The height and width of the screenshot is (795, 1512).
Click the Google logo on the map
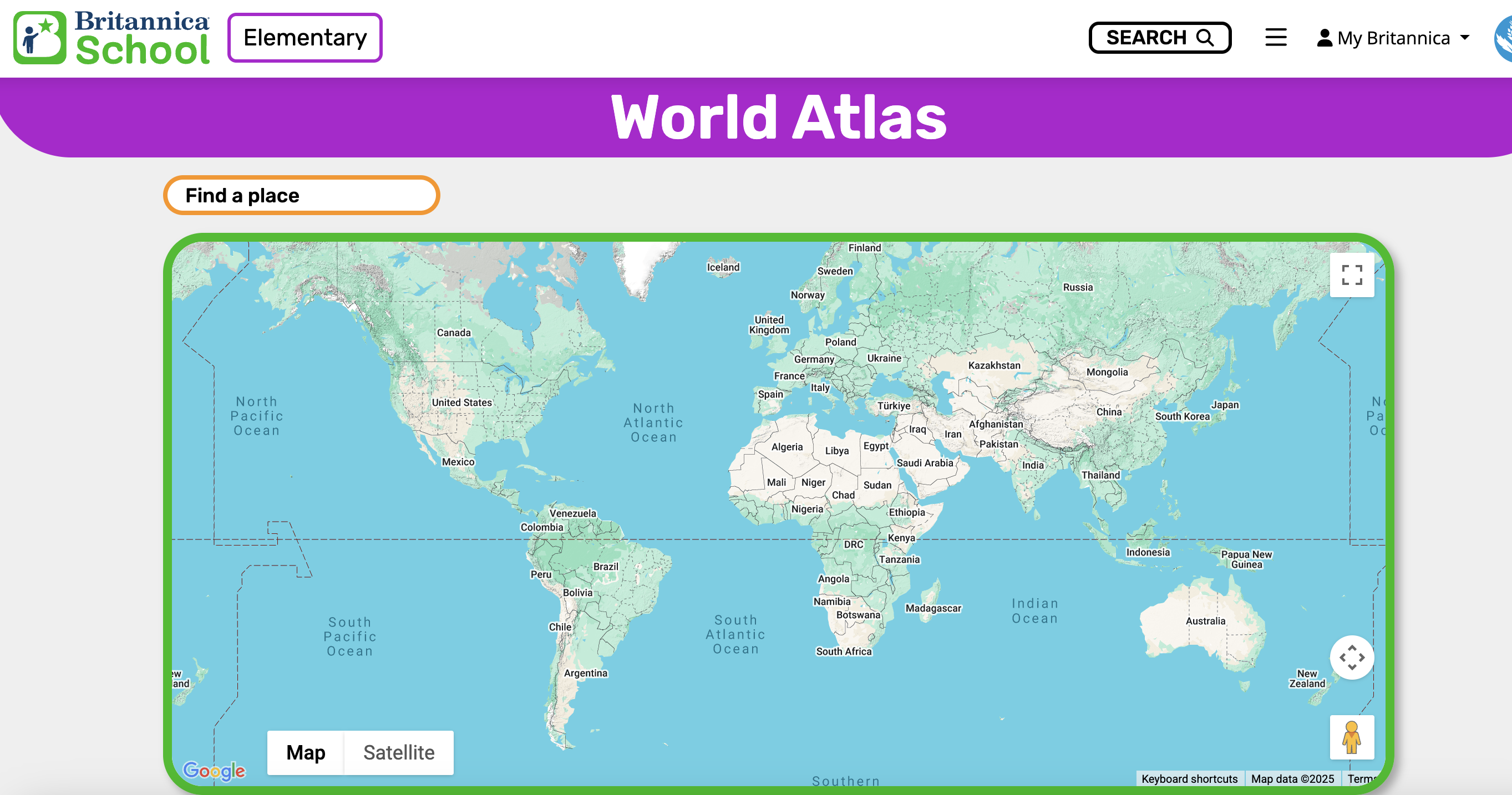pyautogui.click(x=214, y=771)
